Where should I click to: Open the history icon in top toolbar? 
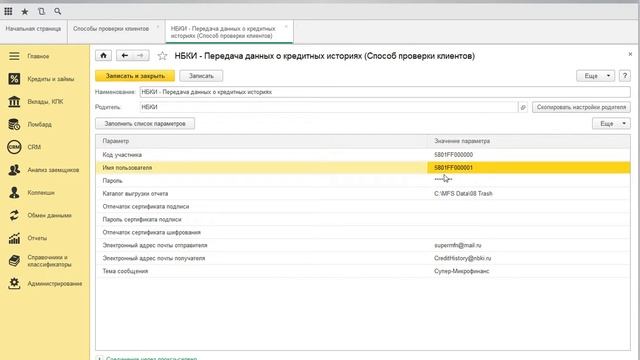coord(41,11)
